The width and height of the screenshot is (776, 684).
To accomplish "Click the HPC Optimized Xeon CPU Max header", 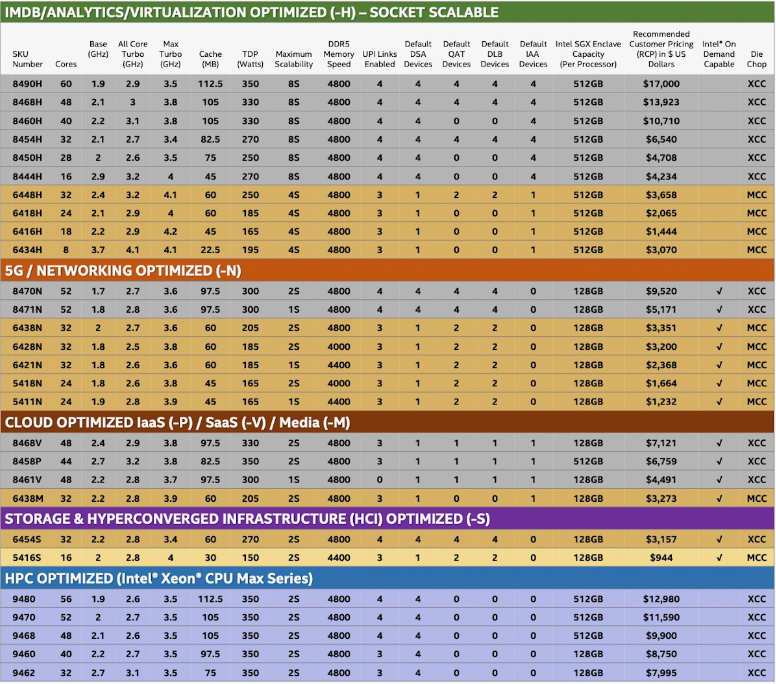I will point(388,578).
